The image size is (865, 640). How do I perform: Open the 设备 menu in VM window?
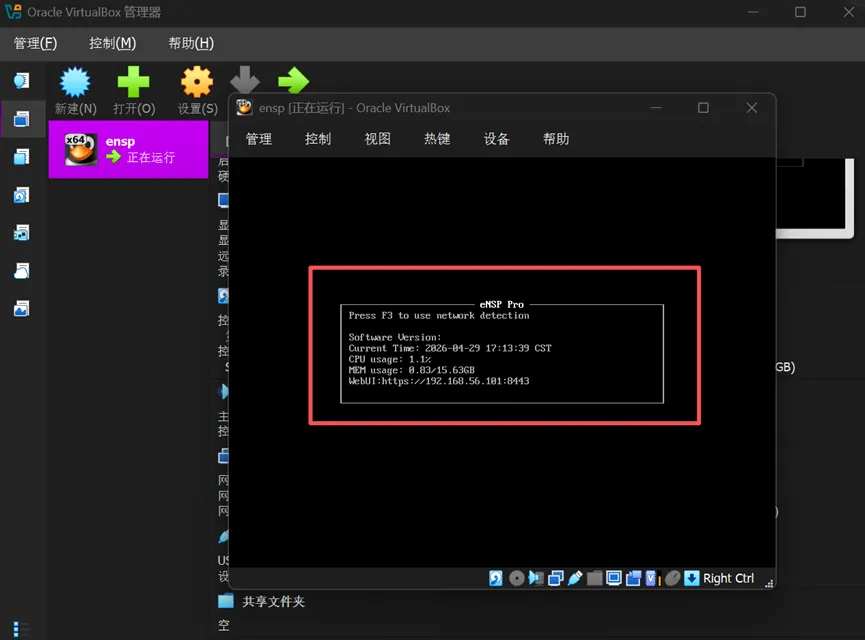496,138
